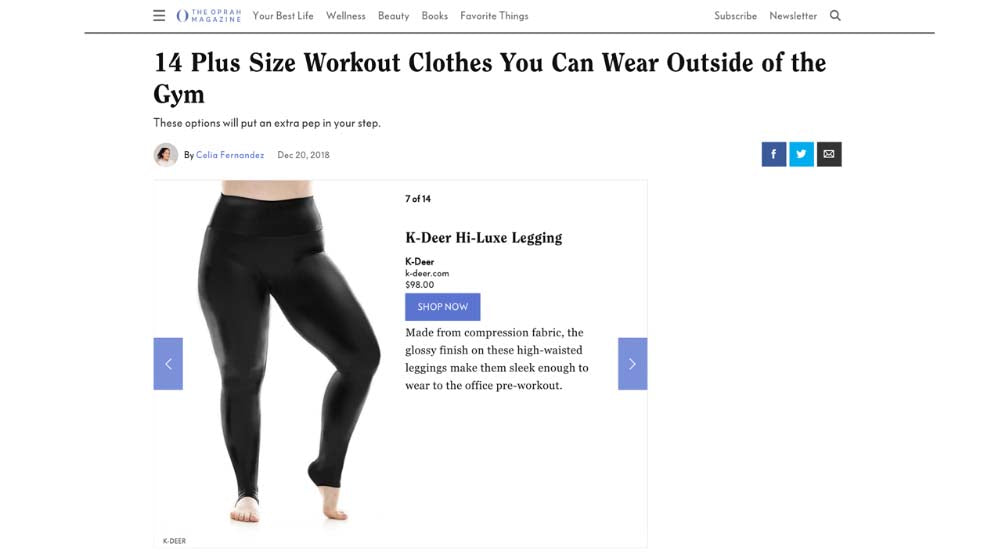Click K-Deer Hi-Luxe Legging title
This screenshot has width=1000, height=560.
483,238
